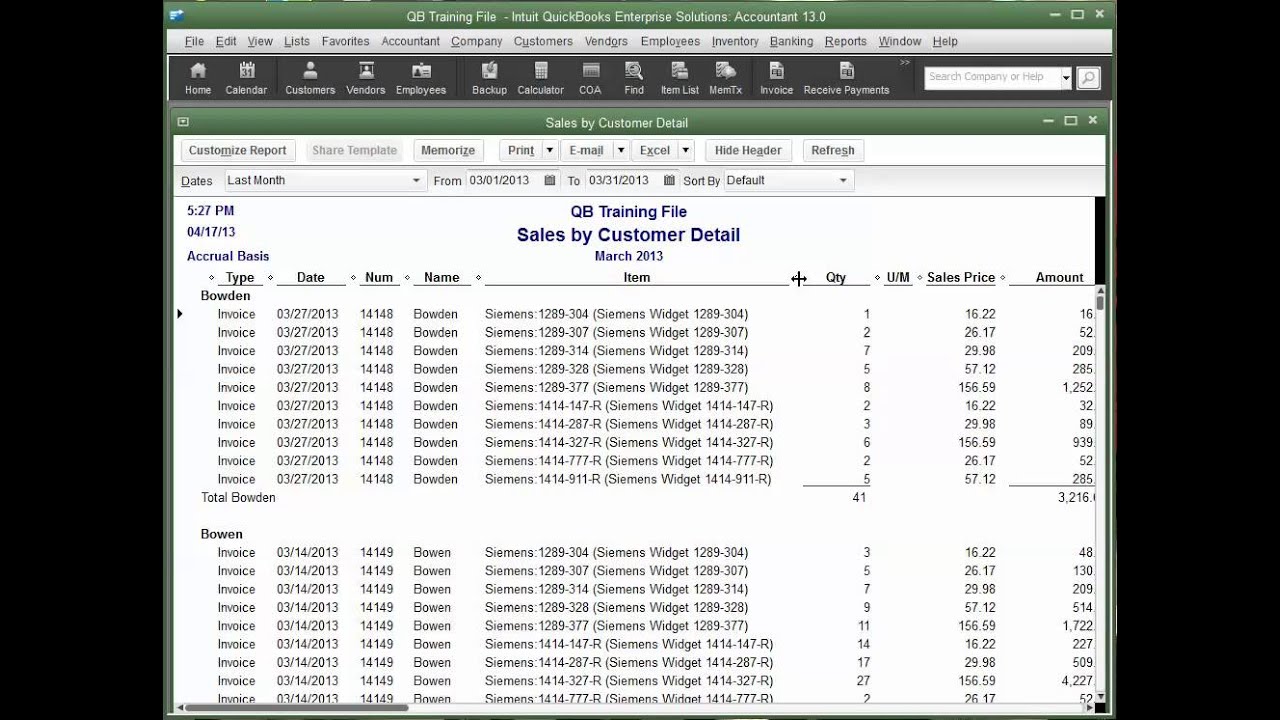Click the E-mail button

(x=586, y=150)
